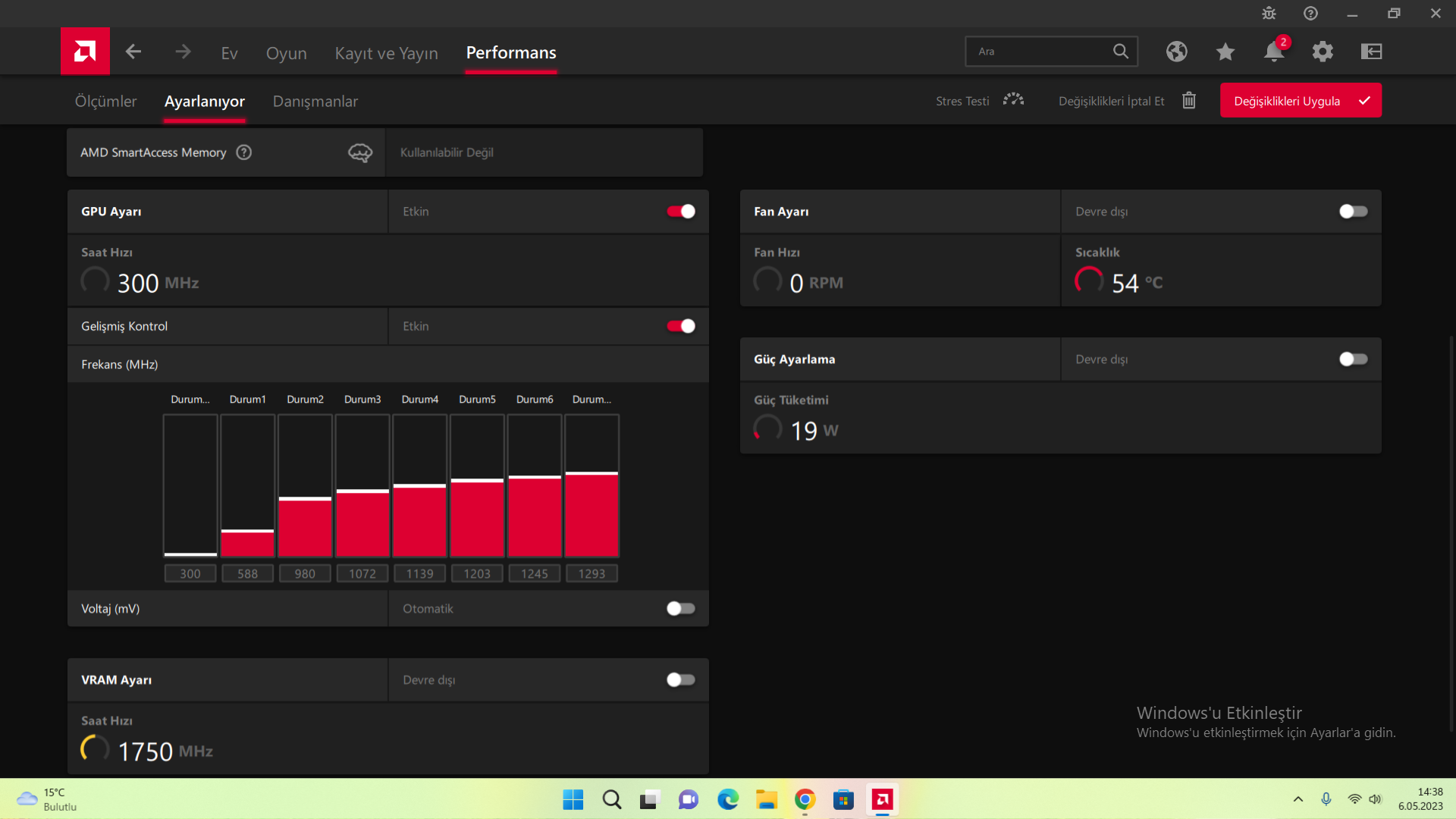Viewport: 1456px width, 819px height.
Task: Enable the VRAM Ayarı toggle
Action: click(x=681, y=679)
